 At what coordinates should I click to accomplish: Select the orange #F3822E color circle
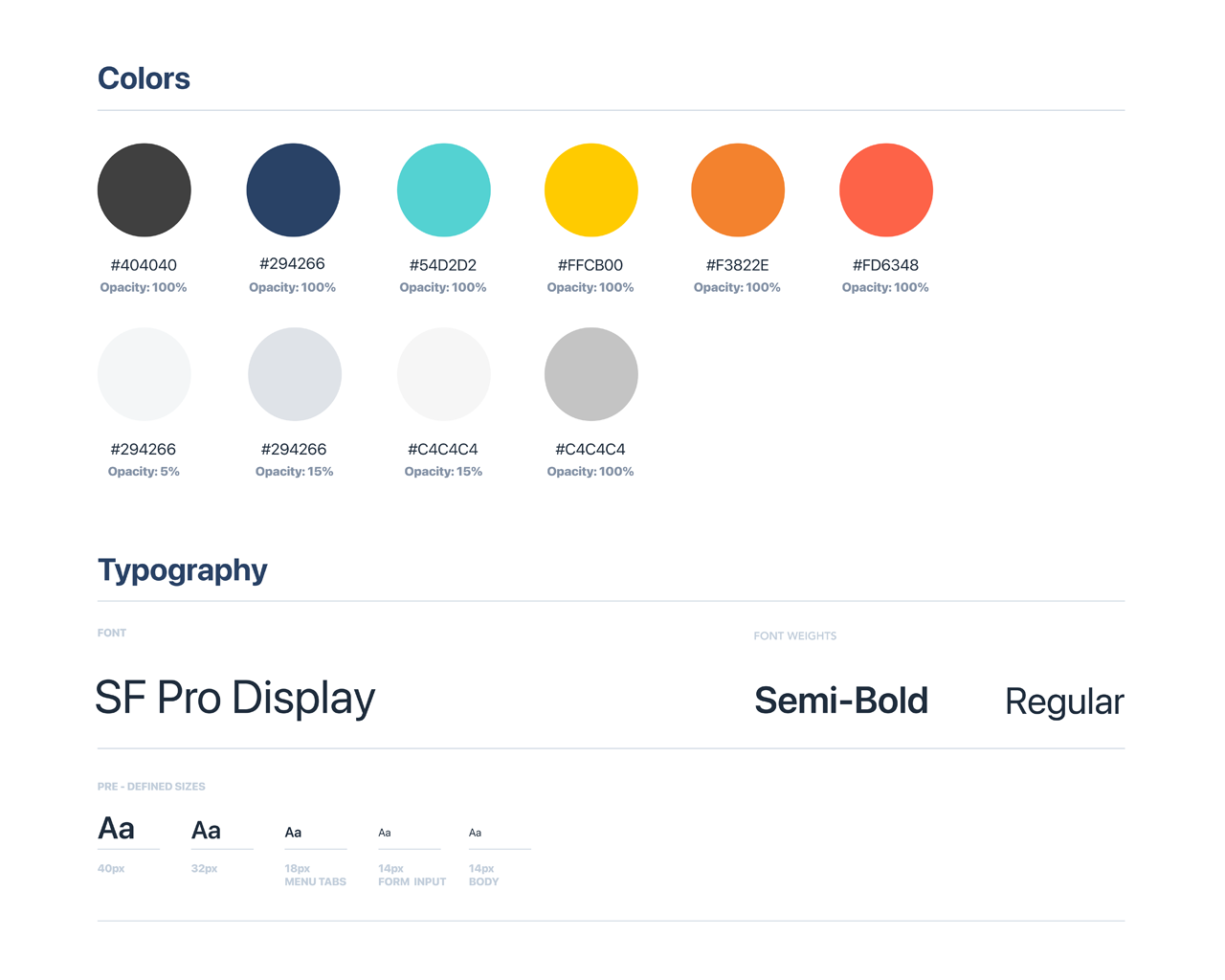click(x=738, y=190)
